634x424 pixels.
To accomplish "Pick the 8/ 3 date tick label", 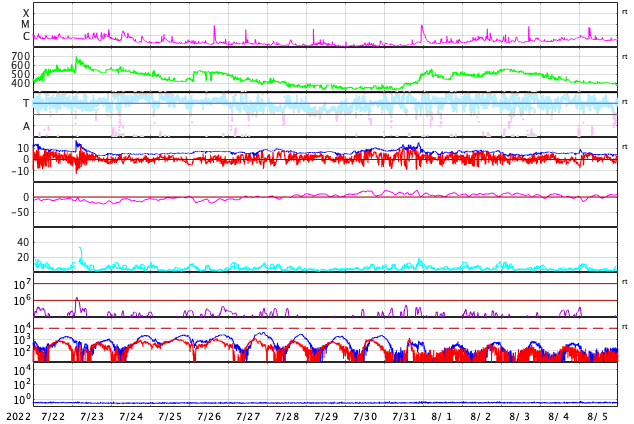I will (520, 416).
